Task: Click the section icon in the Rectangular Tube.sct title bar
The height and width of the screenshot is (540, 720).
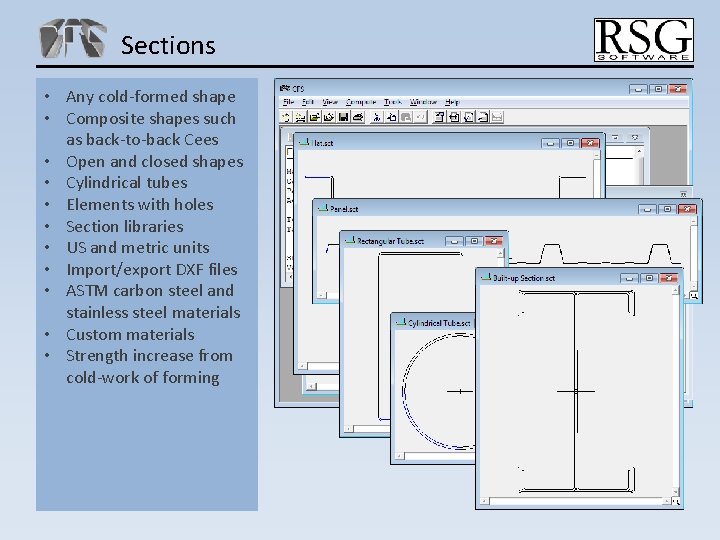Action: click(x=350, y=241)
